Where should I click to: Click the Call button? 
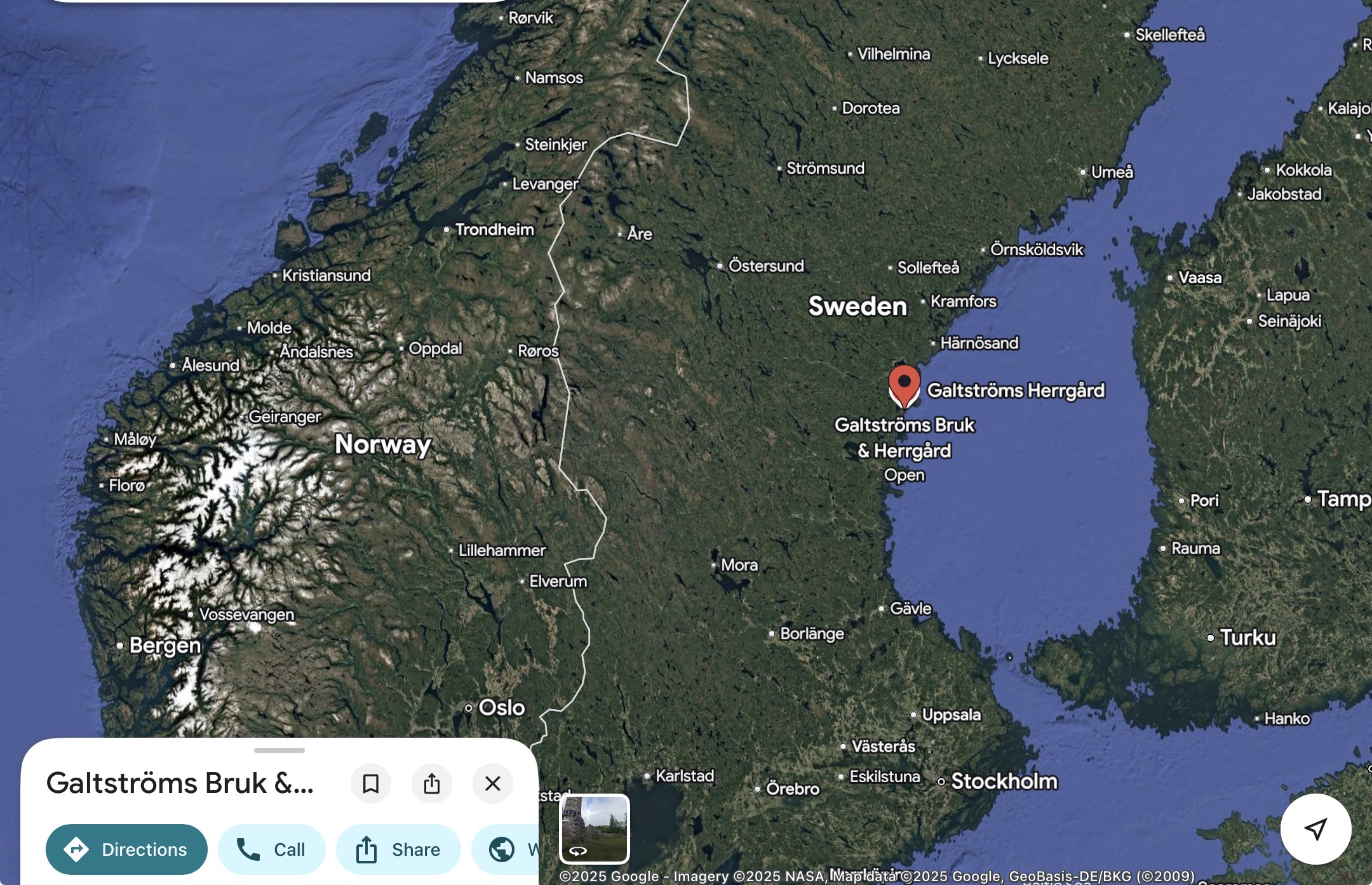pos(272,849)
